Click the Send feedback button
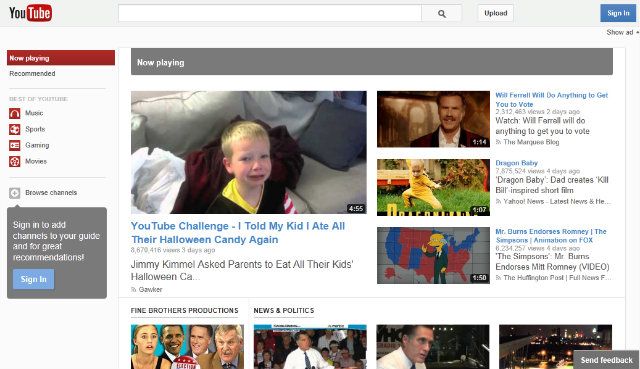The height and width of the screenshot is (369, 640). (607, 360)
